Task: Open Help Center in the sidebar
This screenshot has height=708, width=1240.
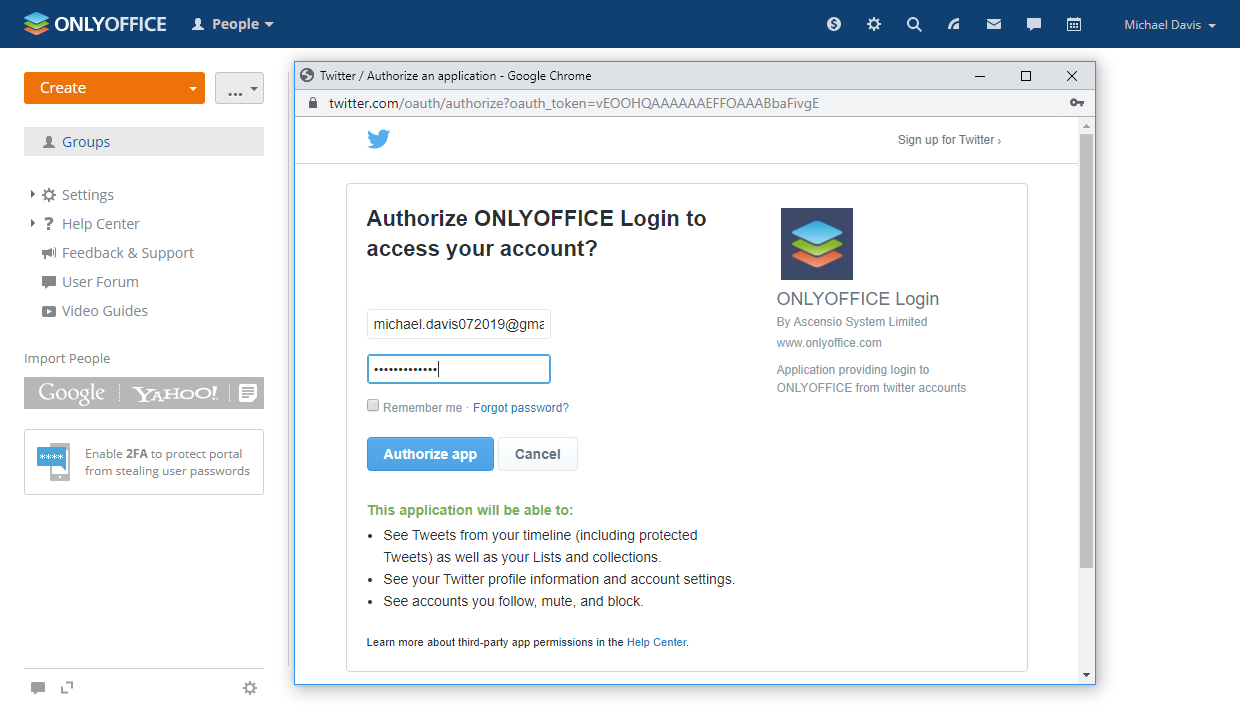Action: click(x=101, y=224)
